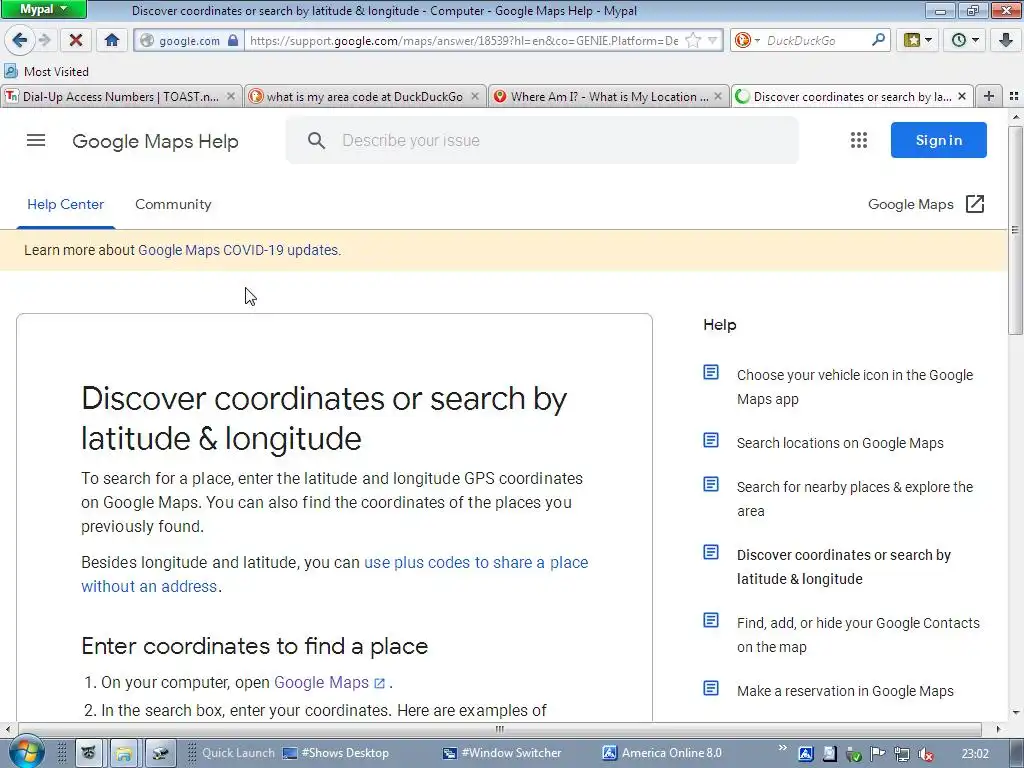Close the Where Am I? tab
This screenshot has height=768, width=1024.
[718, 96]
